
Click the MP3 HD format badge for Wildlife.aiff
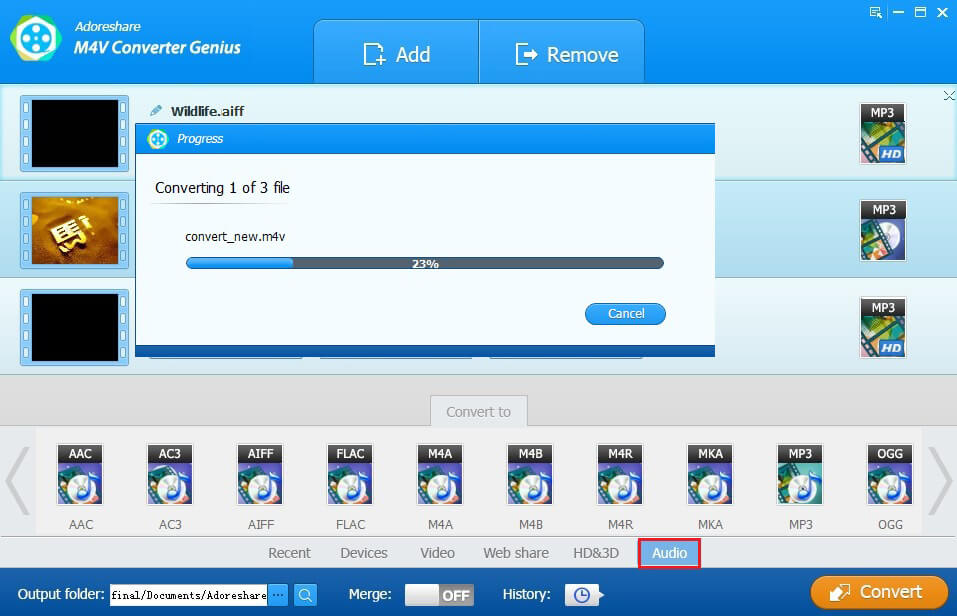coord(883,133)
